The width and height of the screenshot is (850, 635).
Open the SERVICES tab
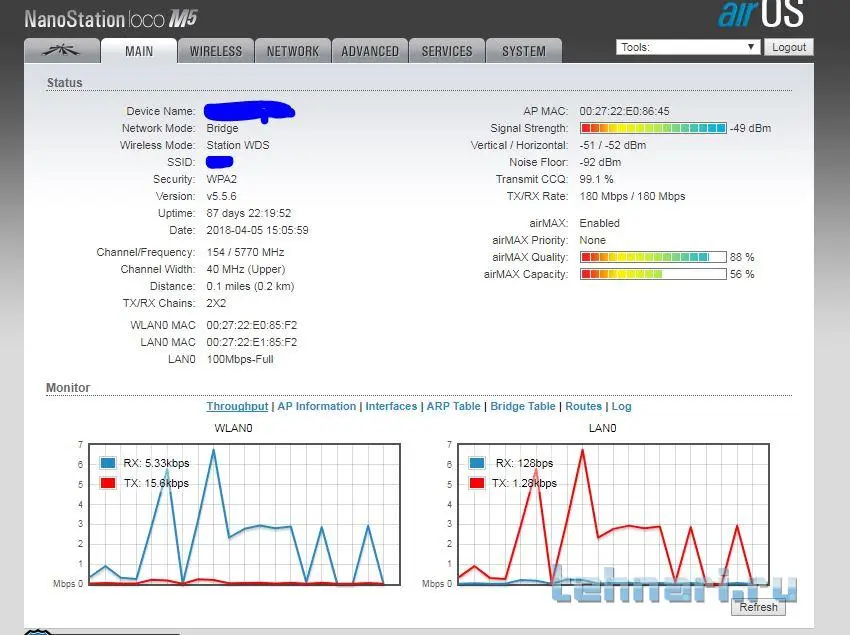click(447, 51)
